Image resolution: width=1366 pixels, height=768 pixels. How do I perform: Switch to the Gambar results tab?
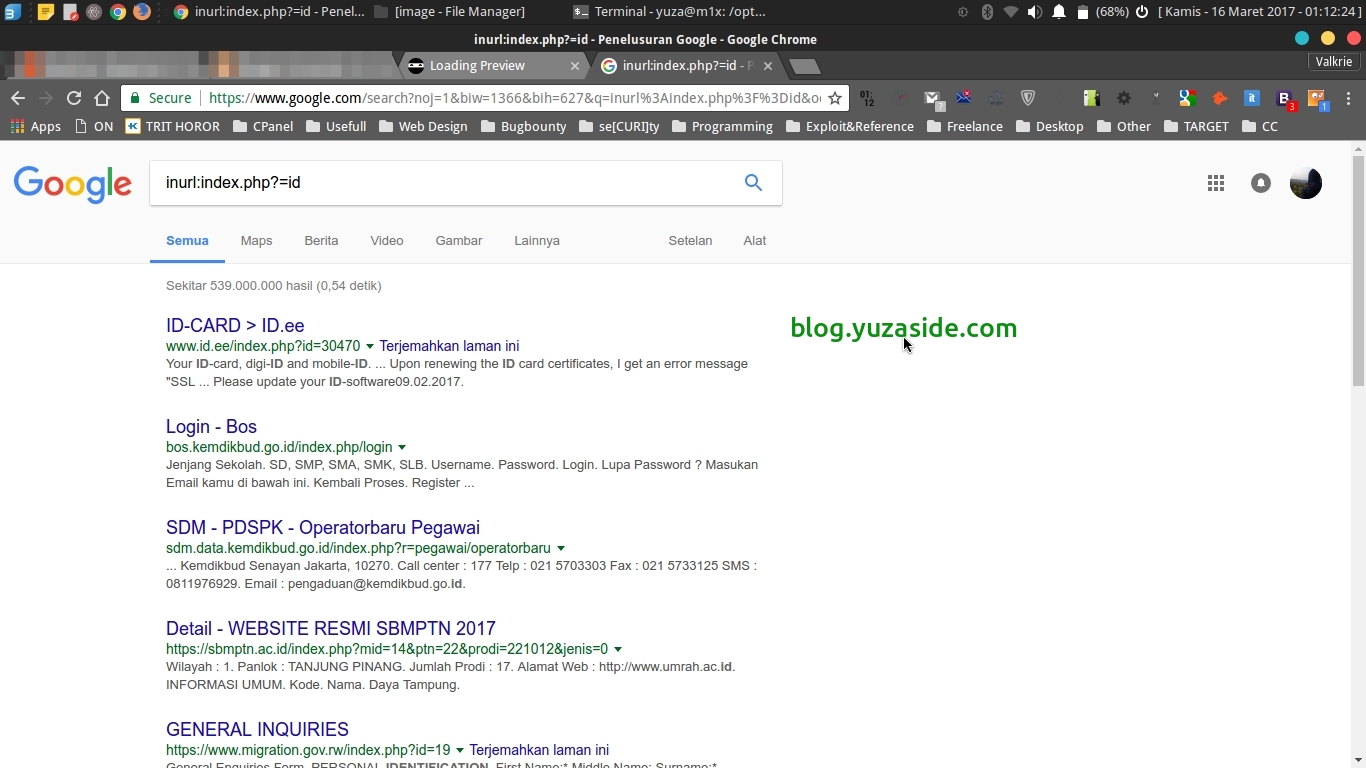click(x=459, y=241)
